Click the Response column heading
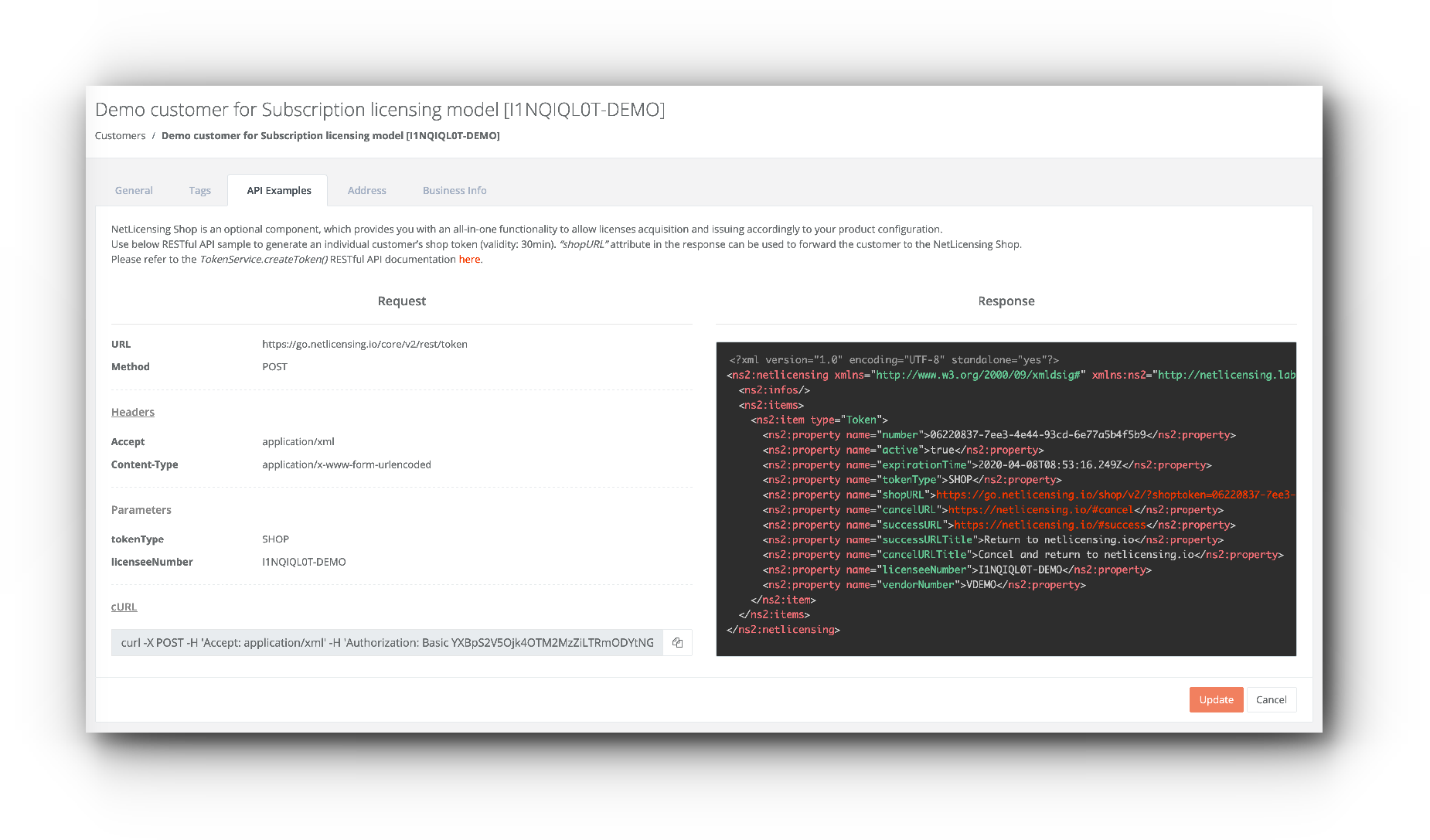 click(x=1006, y=301)
